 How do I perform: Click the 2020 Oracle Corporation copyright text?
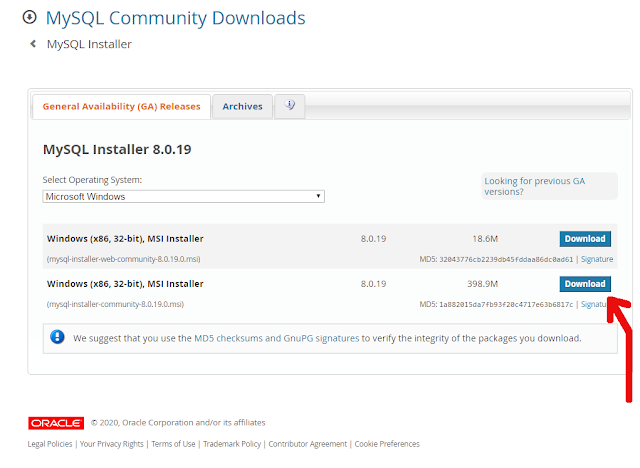[x=178, y=423]
